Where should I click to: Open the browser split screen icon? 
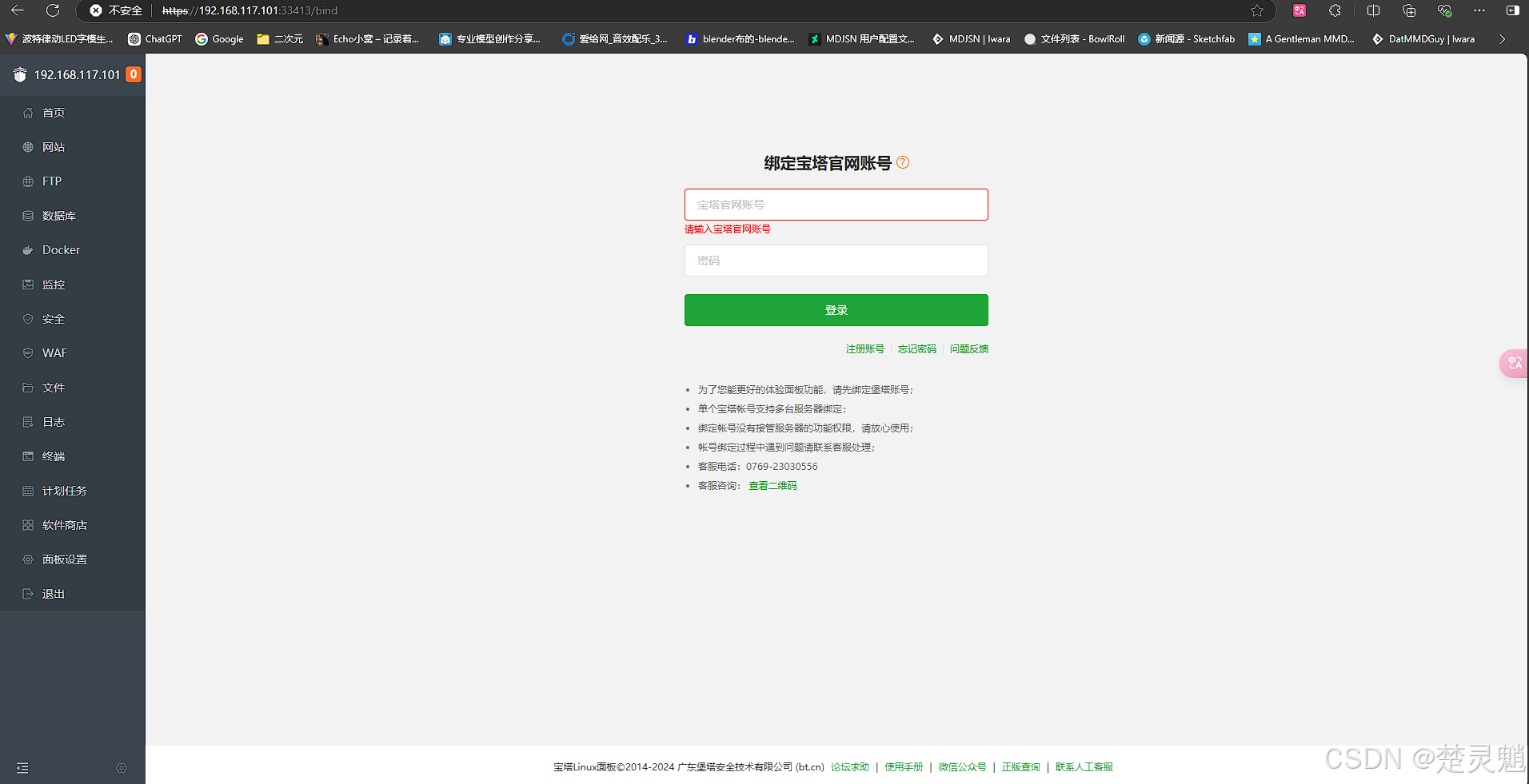click(x=1373, y=10)
